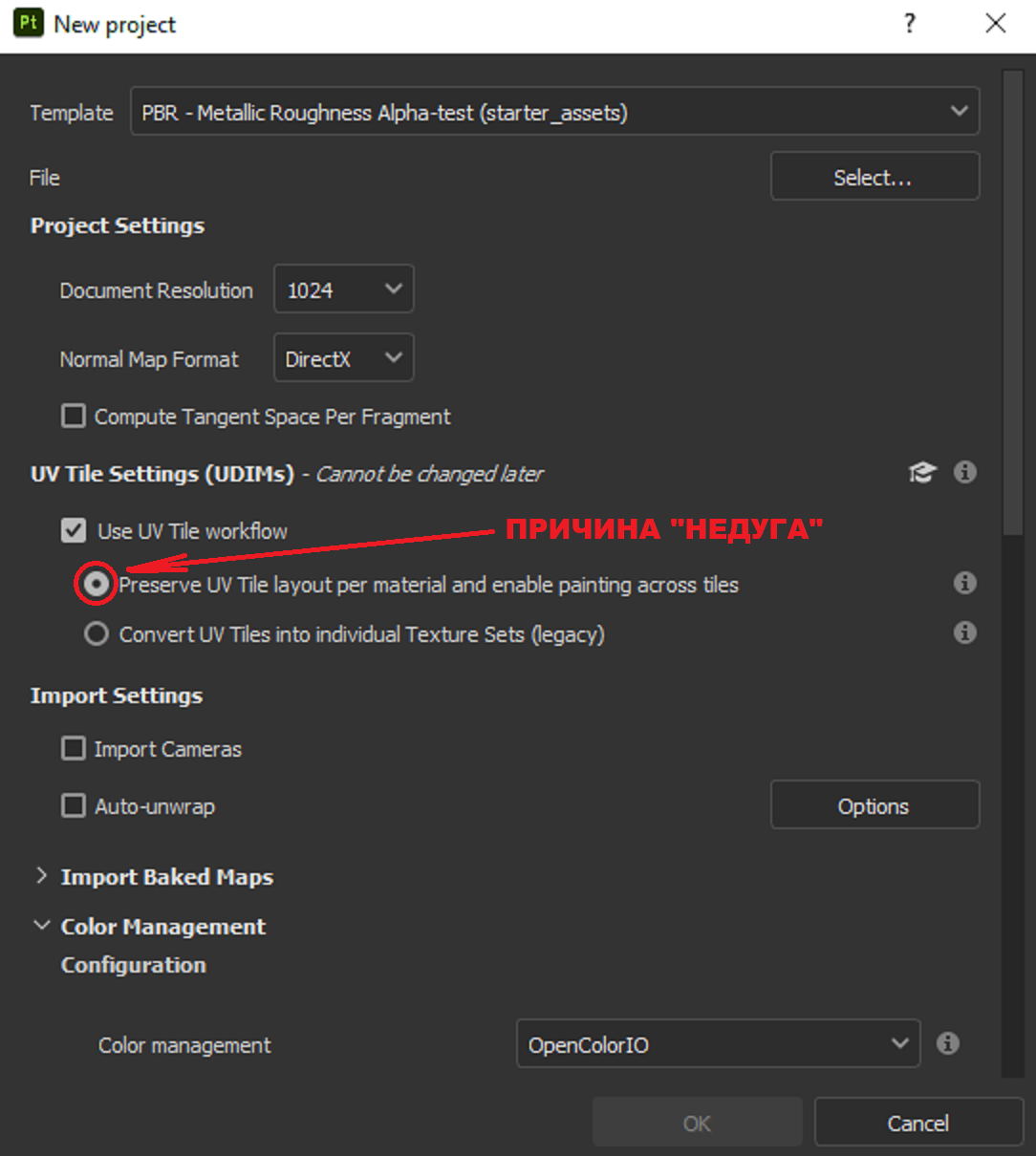Viewport: 1036px width, 1156px height.
Task: Click info icon beside UV Tile Settings header
Action: (x=965, y=472)
